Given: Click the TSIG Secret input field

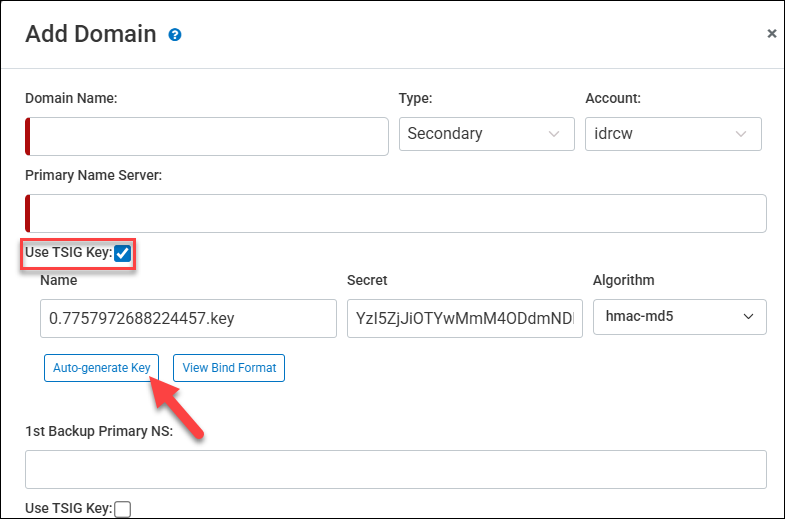Looking at the screenshot, I should tap(464, 318).
